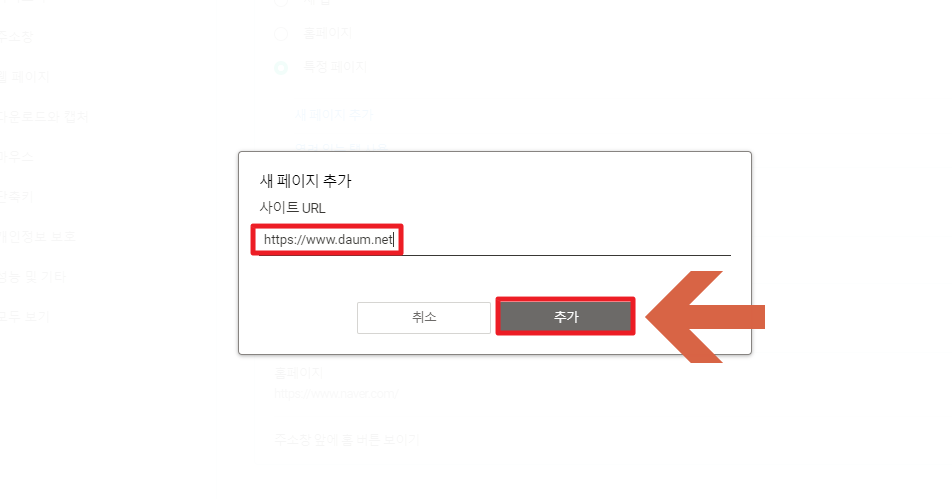Click the 홈페이지 heading below the dialog

pyautogui.click(x=299, y=372)
